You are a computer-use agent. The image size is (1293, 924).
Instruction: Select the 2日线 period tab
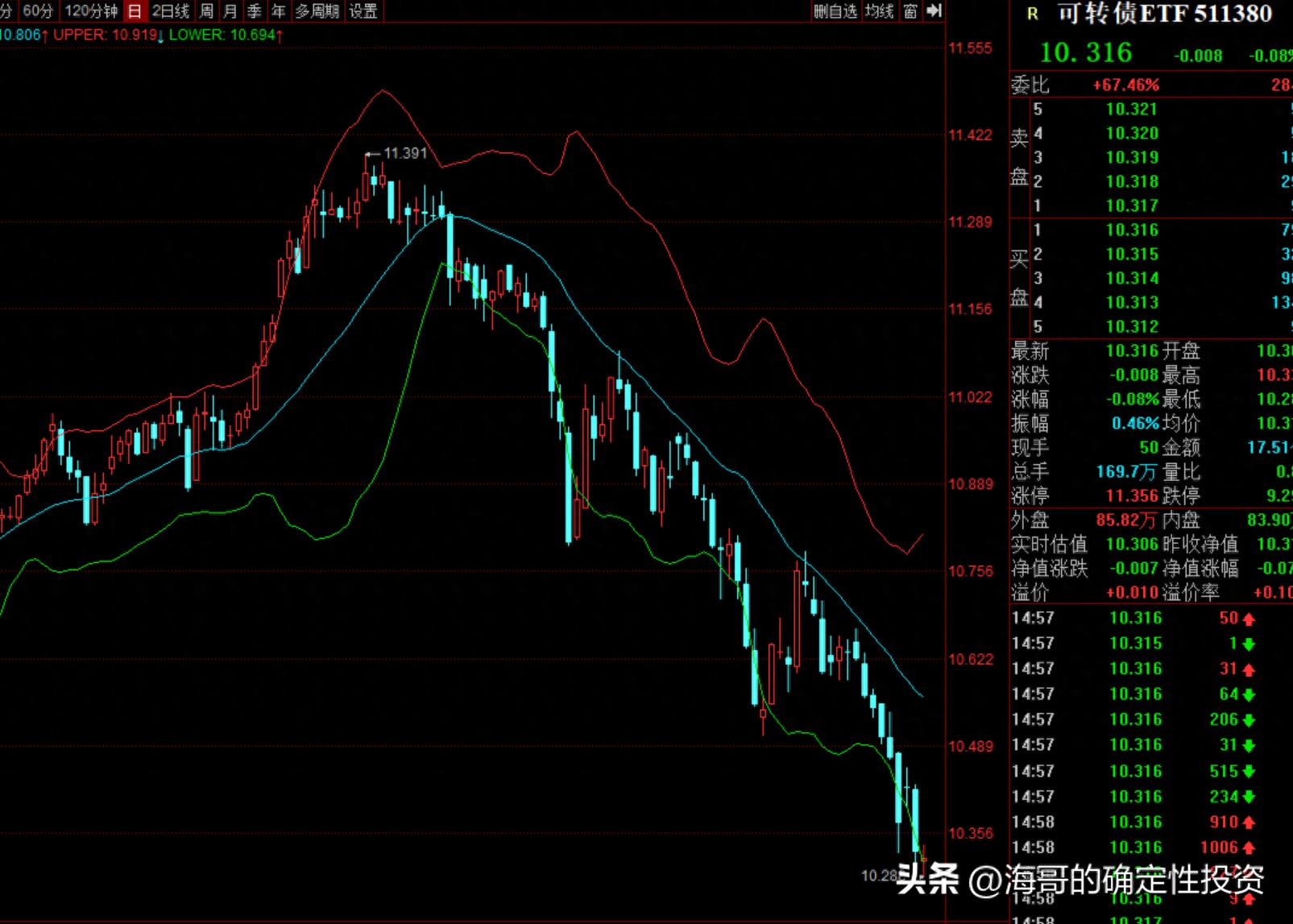(x=170, y=11)
